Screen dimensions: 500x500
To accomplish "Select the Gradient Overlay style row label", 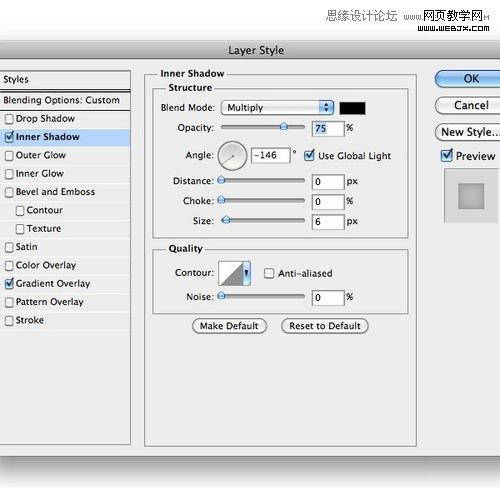I will pos(53,284).
